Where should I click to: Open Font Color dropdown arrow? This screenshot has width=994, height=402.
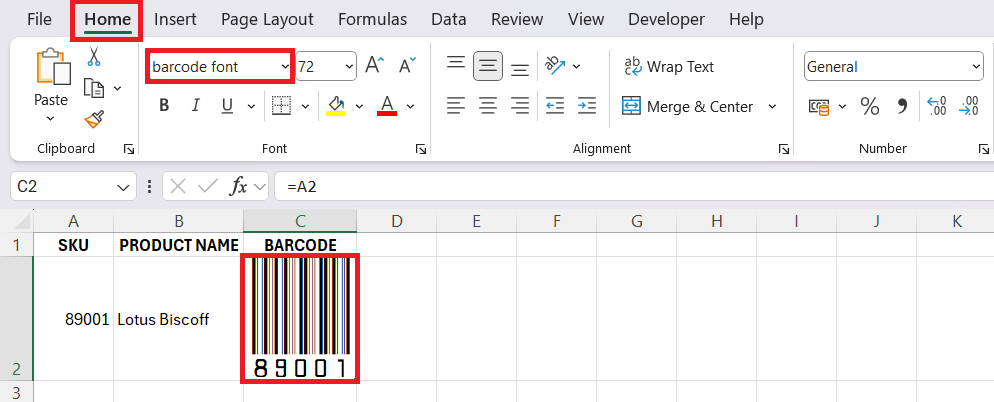click(410, 107)
